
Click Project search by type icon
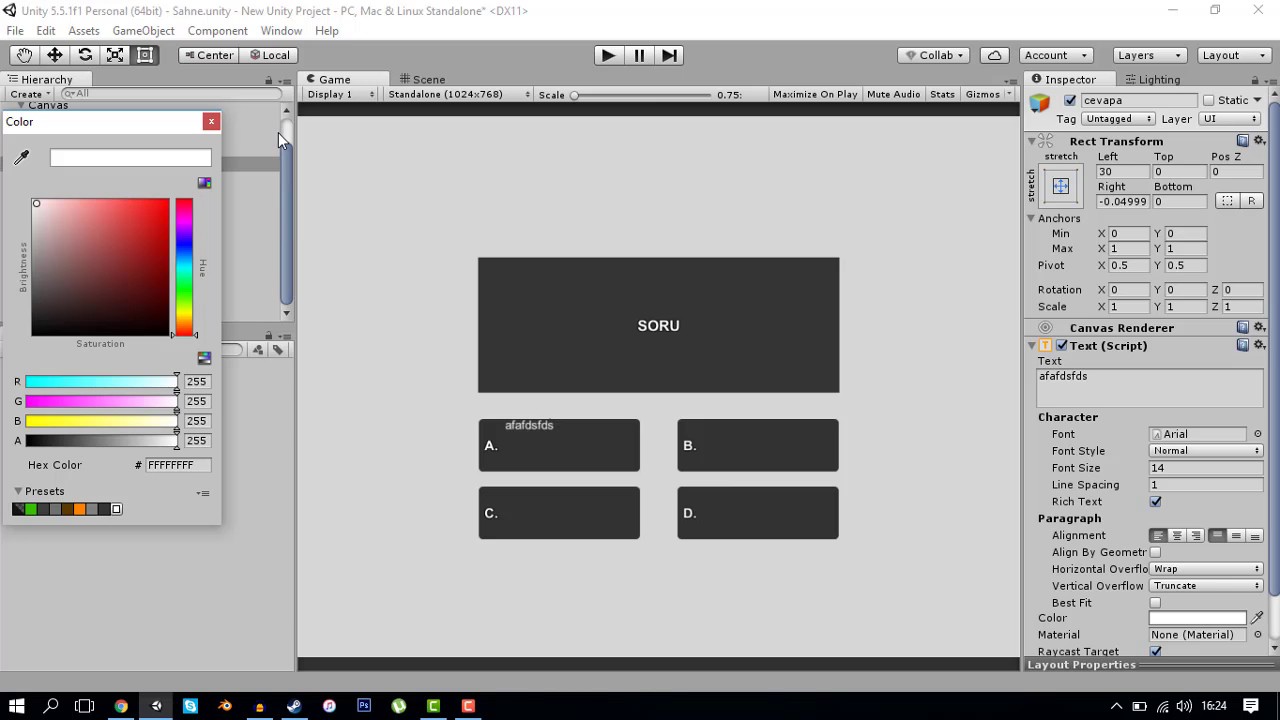258,349
